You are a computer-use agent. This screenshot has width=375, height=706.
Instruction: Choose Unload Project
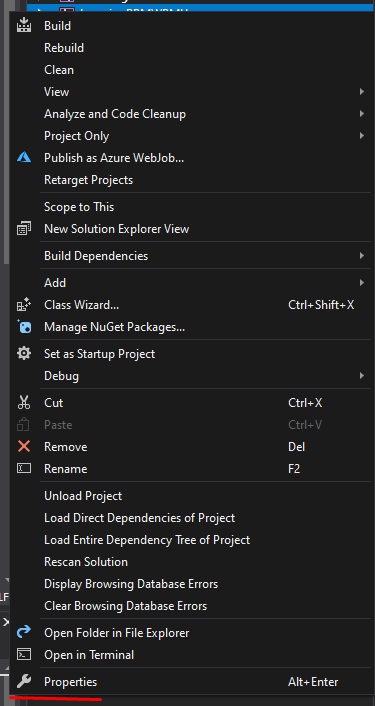click(83, 496)
